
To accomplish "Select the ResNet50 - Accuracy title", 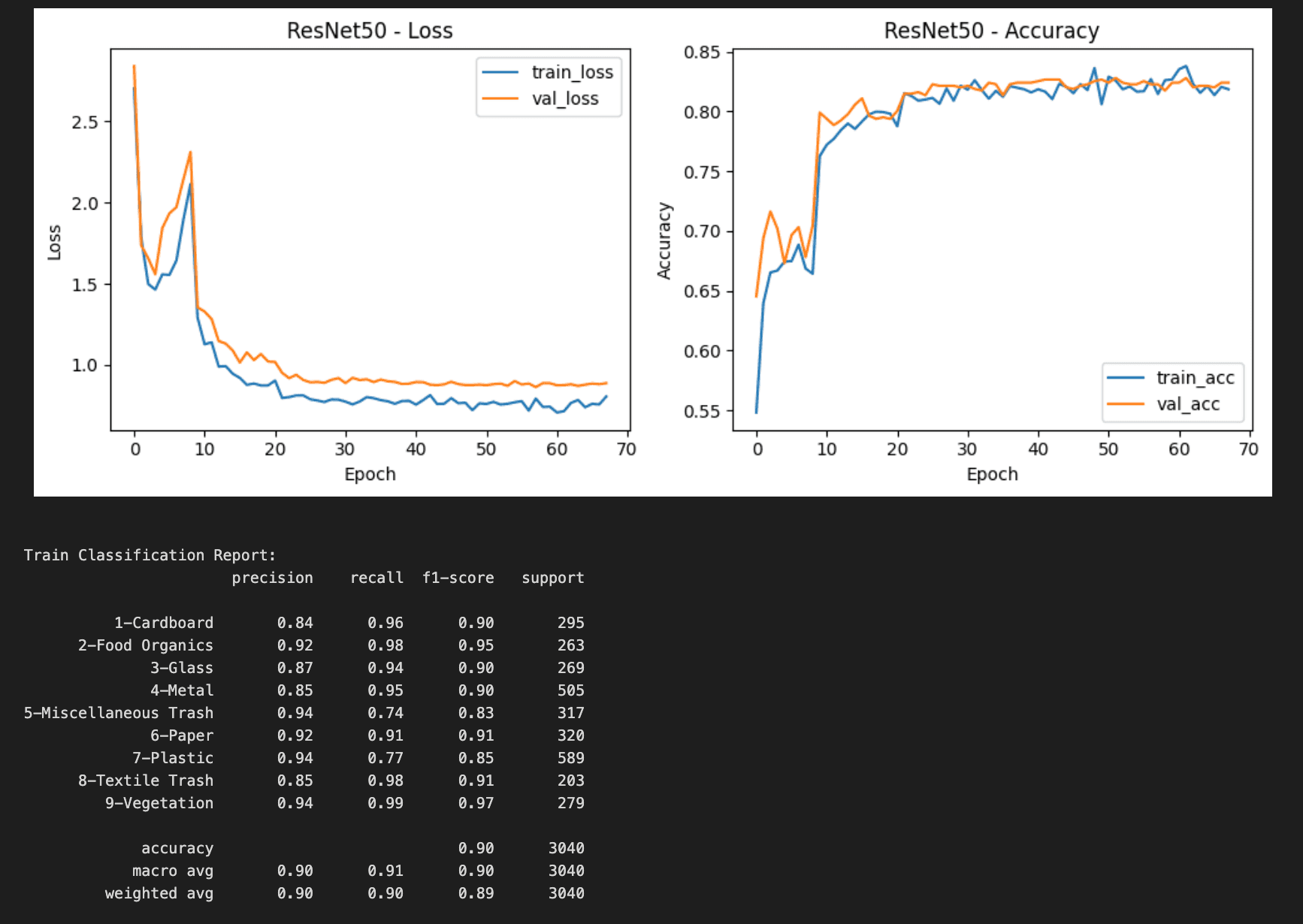I will 992,30.
